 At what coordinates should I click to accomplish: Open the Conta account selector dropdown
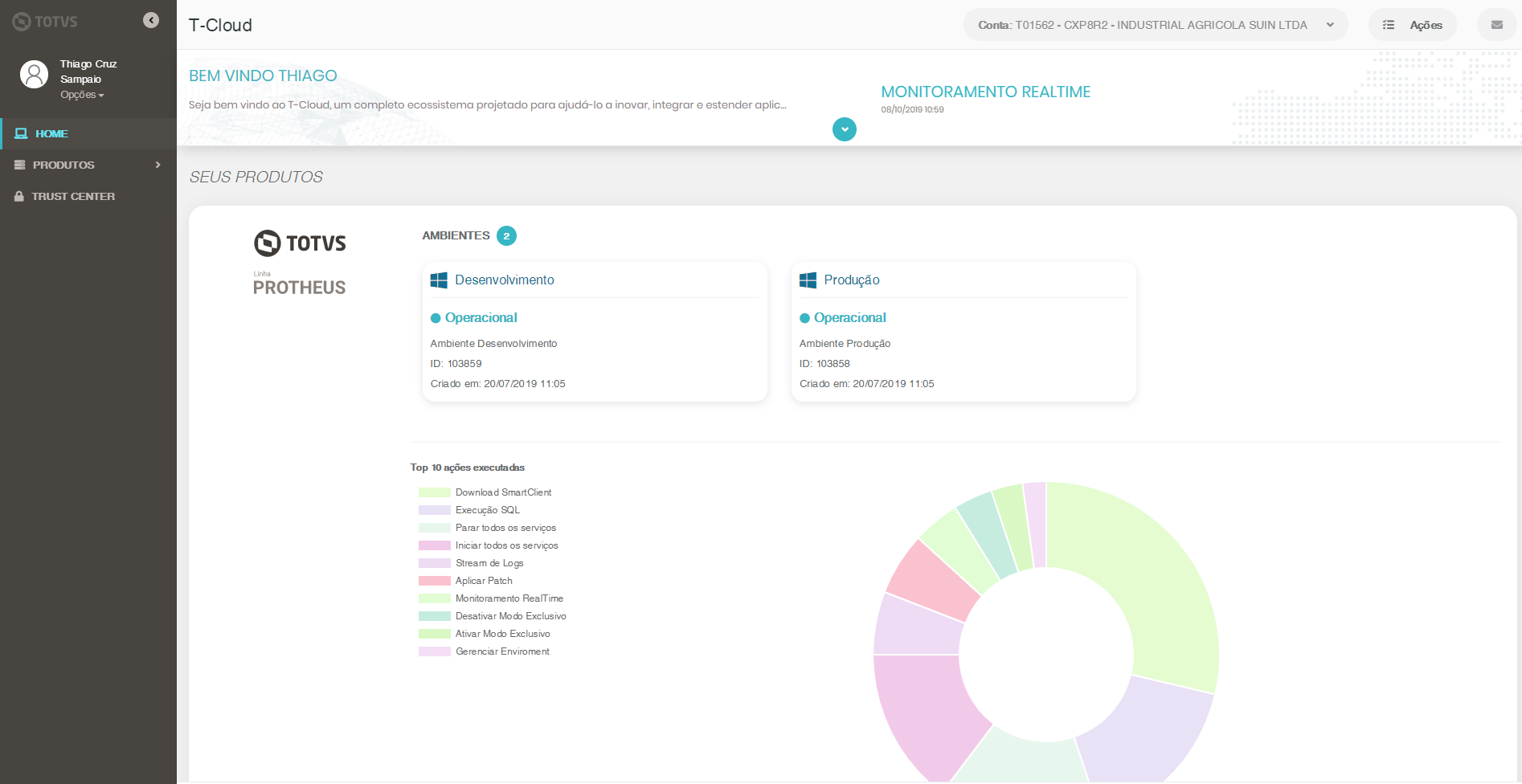tap(1156, 25)
